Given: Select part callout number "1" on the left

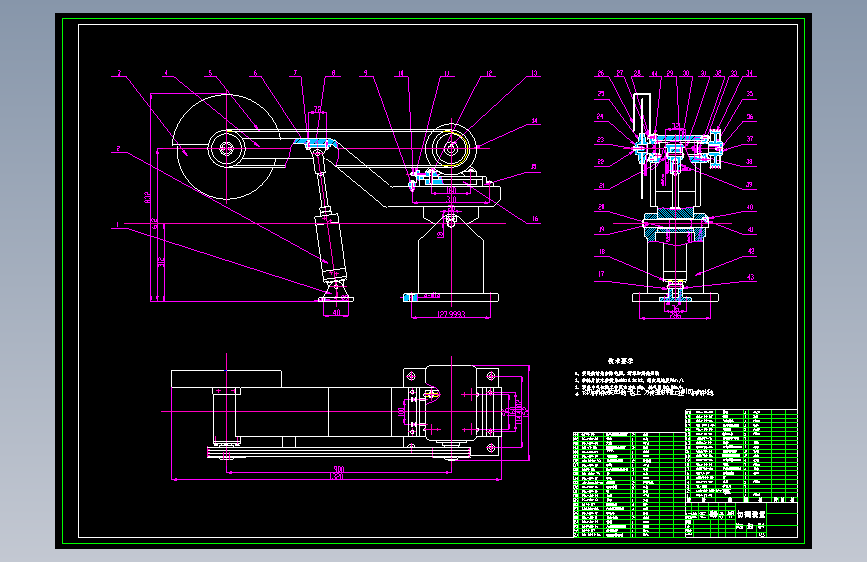Looking at the screenshot, I should pos(117,225).
